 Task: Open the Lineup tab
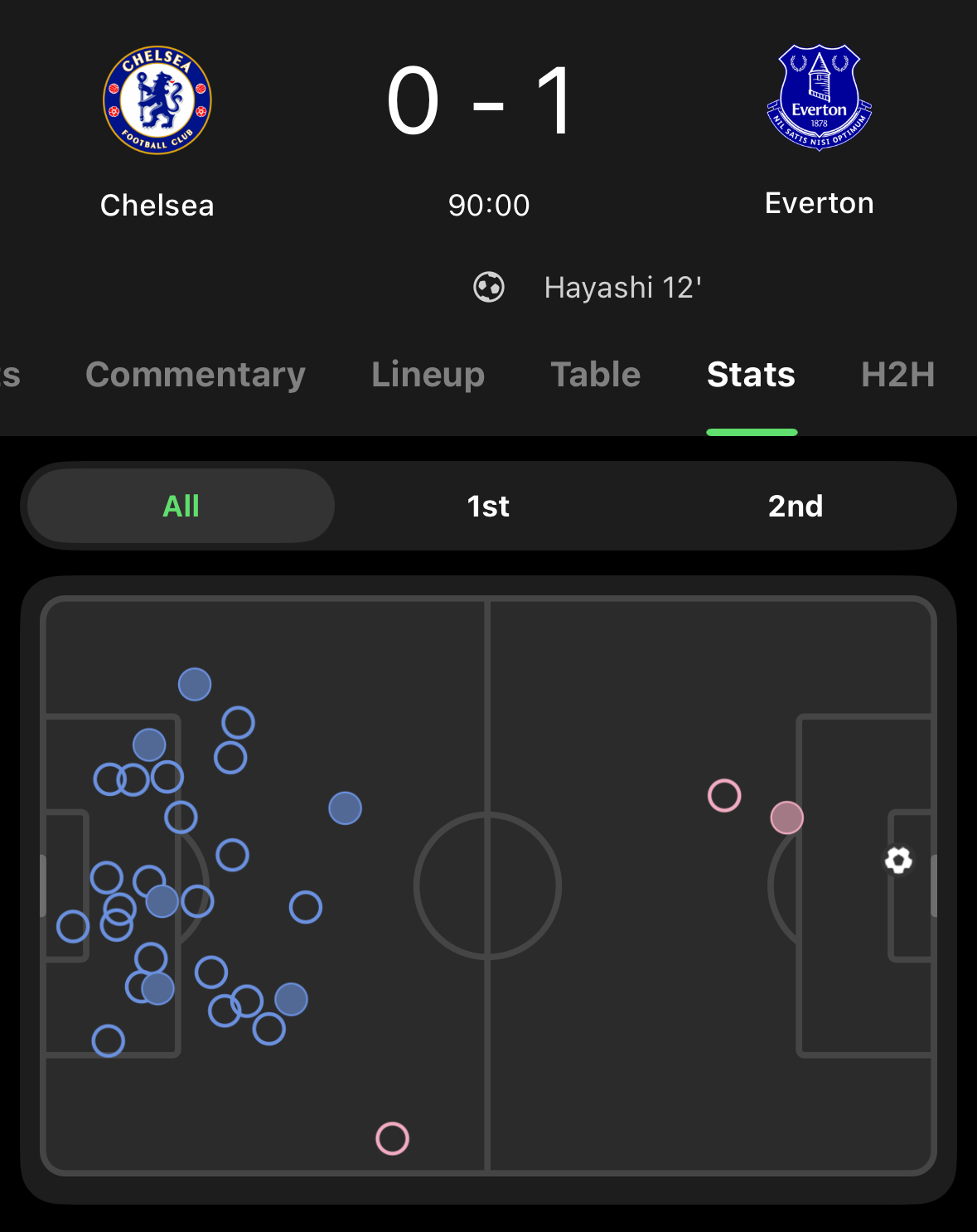[x=428, y=375]
